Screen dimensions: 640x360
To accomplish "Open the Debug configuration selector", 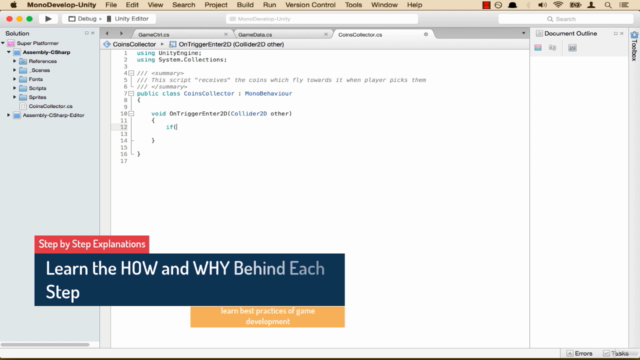I will pyautogui.click(x=84, y=19).
